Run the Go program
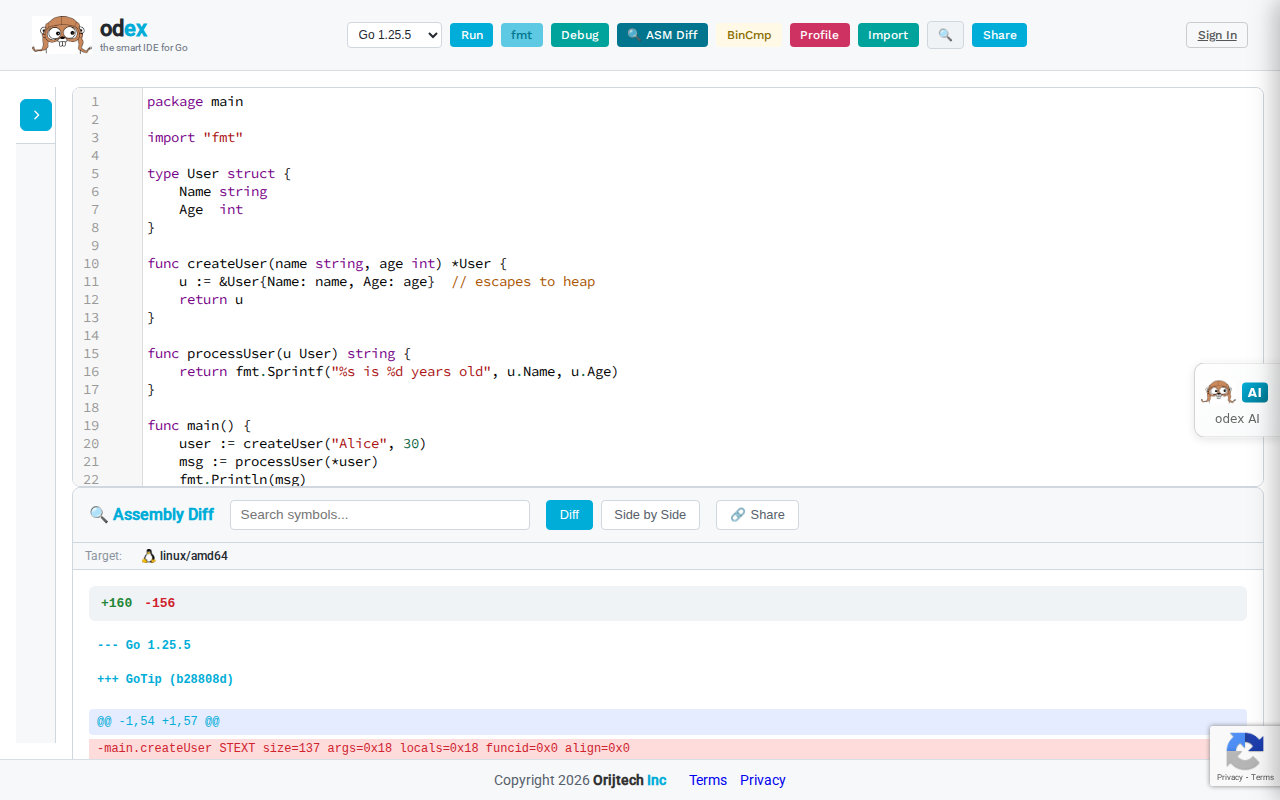The height and width of the screenshot is (800, 1280). click(471, 34)
